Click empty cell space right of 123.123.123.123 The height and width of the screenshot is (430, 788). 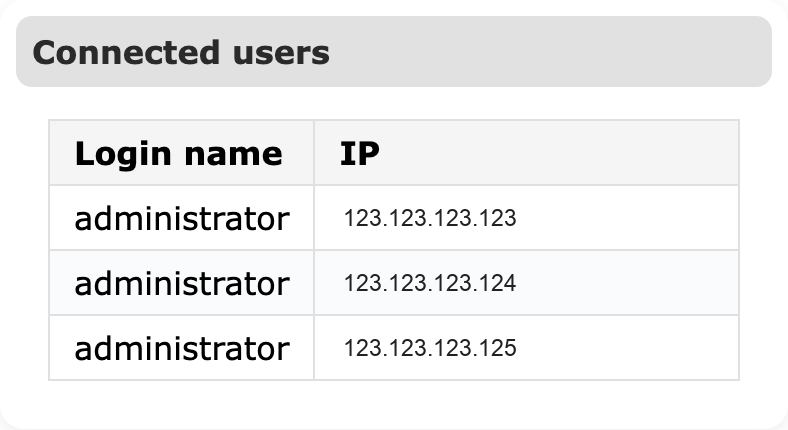coord(630,218)
